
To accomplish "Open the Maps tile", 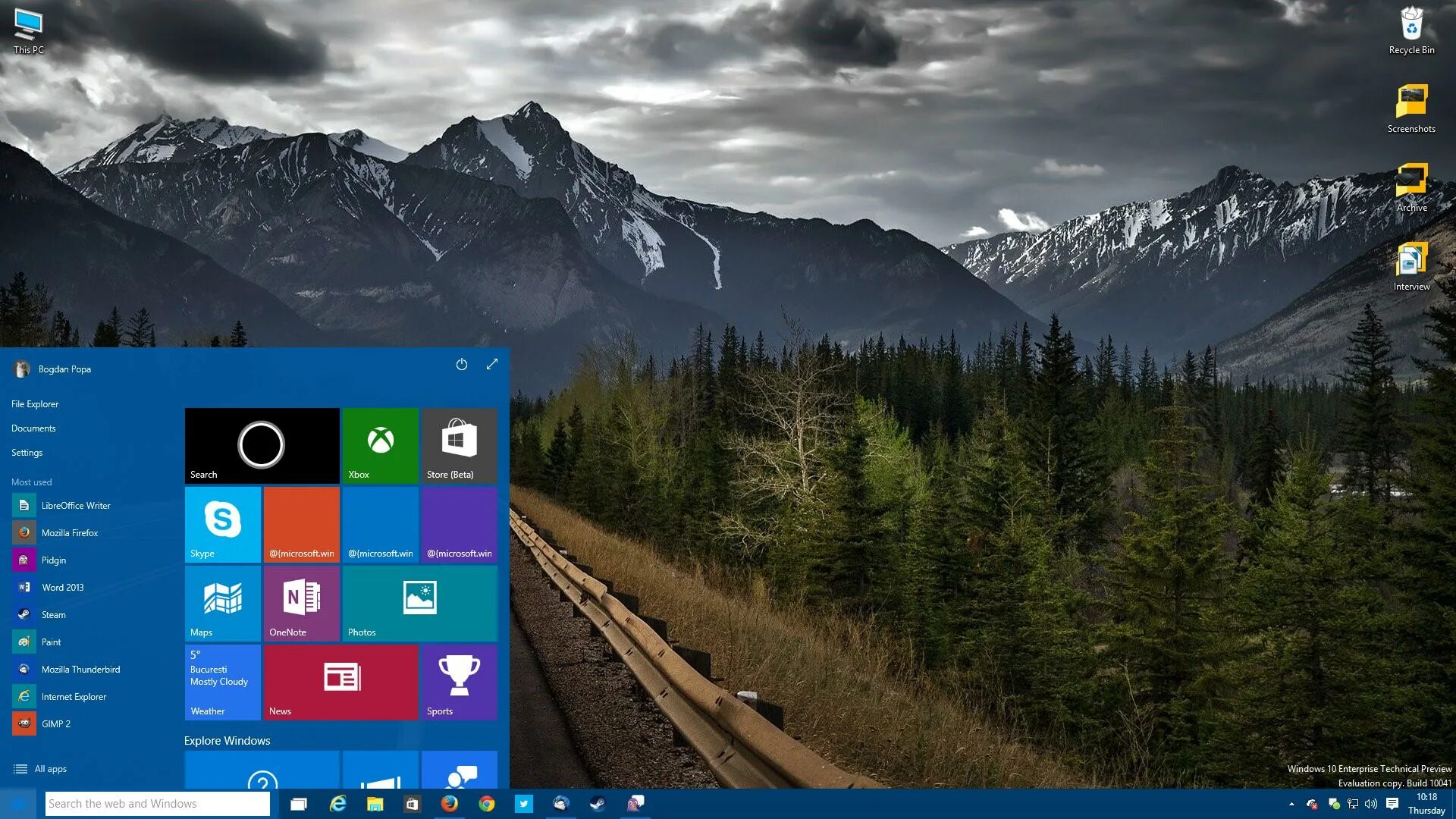I will click(222, 603).
